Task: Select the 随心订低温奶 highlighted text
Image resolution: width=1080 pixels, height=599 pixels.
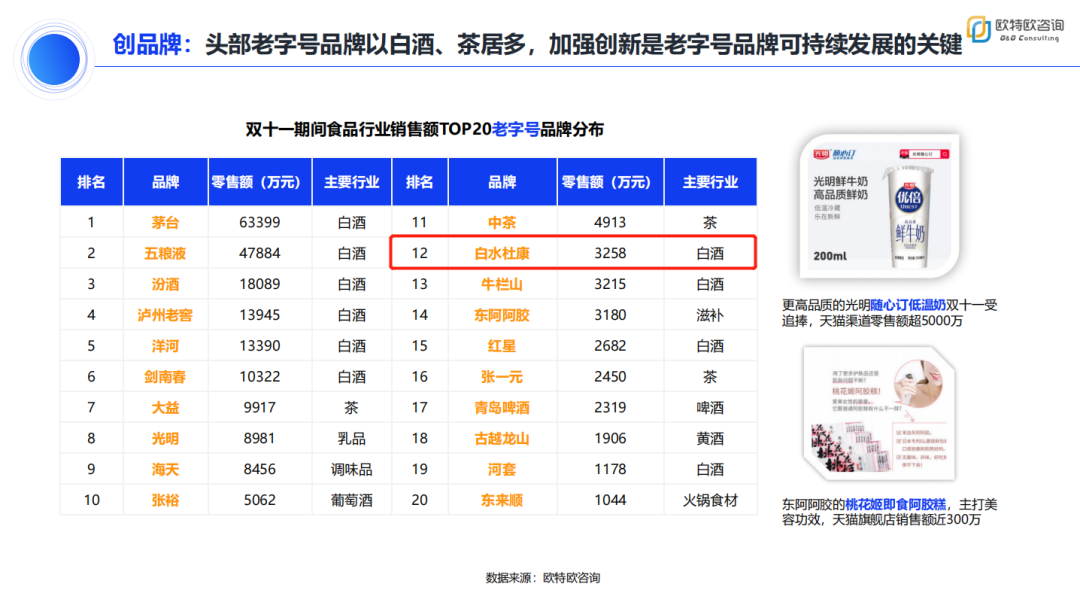Action: [908, 305]
